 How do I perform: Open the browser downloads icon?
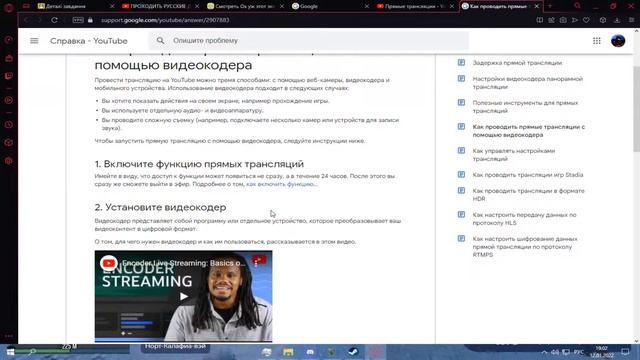click(x=617, y=20)
